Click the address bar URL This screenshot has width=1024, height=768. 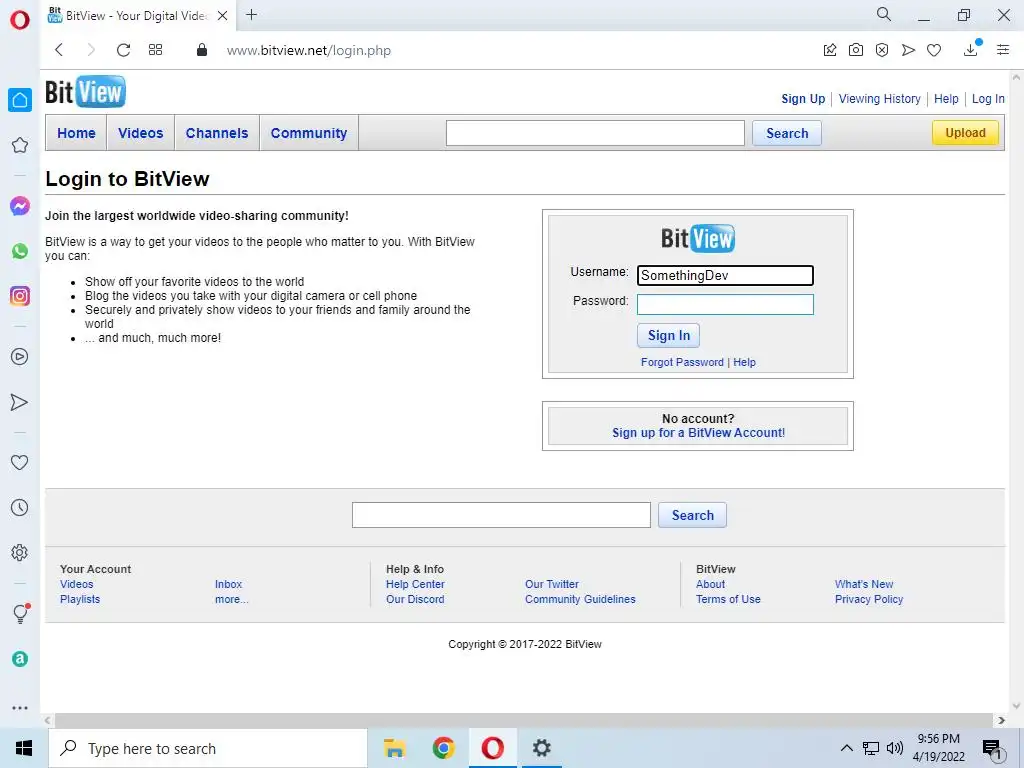[x=309, y=50]
